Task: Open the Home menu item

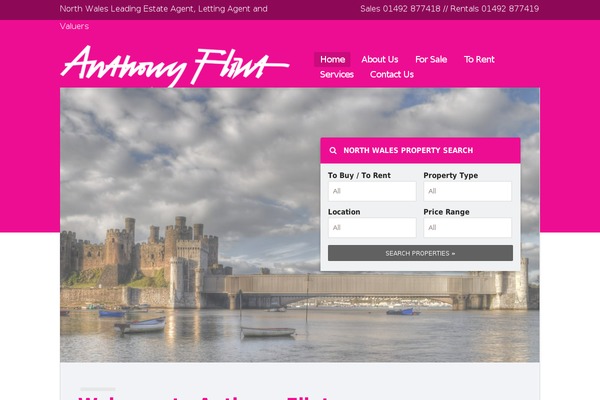Action: (x=333, y=59)
